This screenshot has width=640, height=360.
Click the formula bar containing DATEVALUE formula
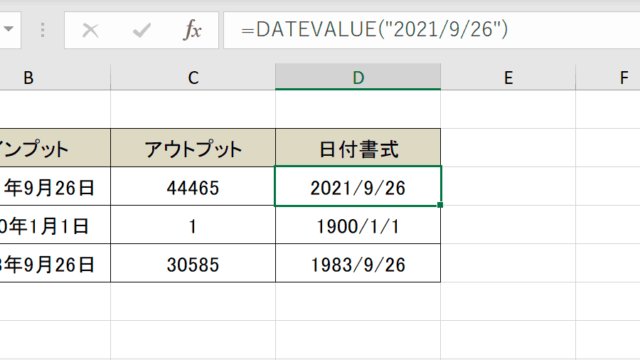(432, 30)
